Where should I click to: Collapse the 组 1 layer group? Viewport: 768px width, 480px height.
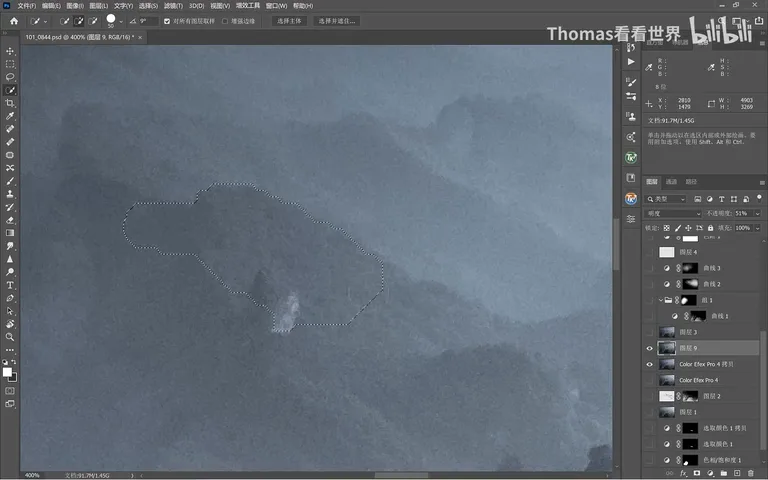click(660, 300)
